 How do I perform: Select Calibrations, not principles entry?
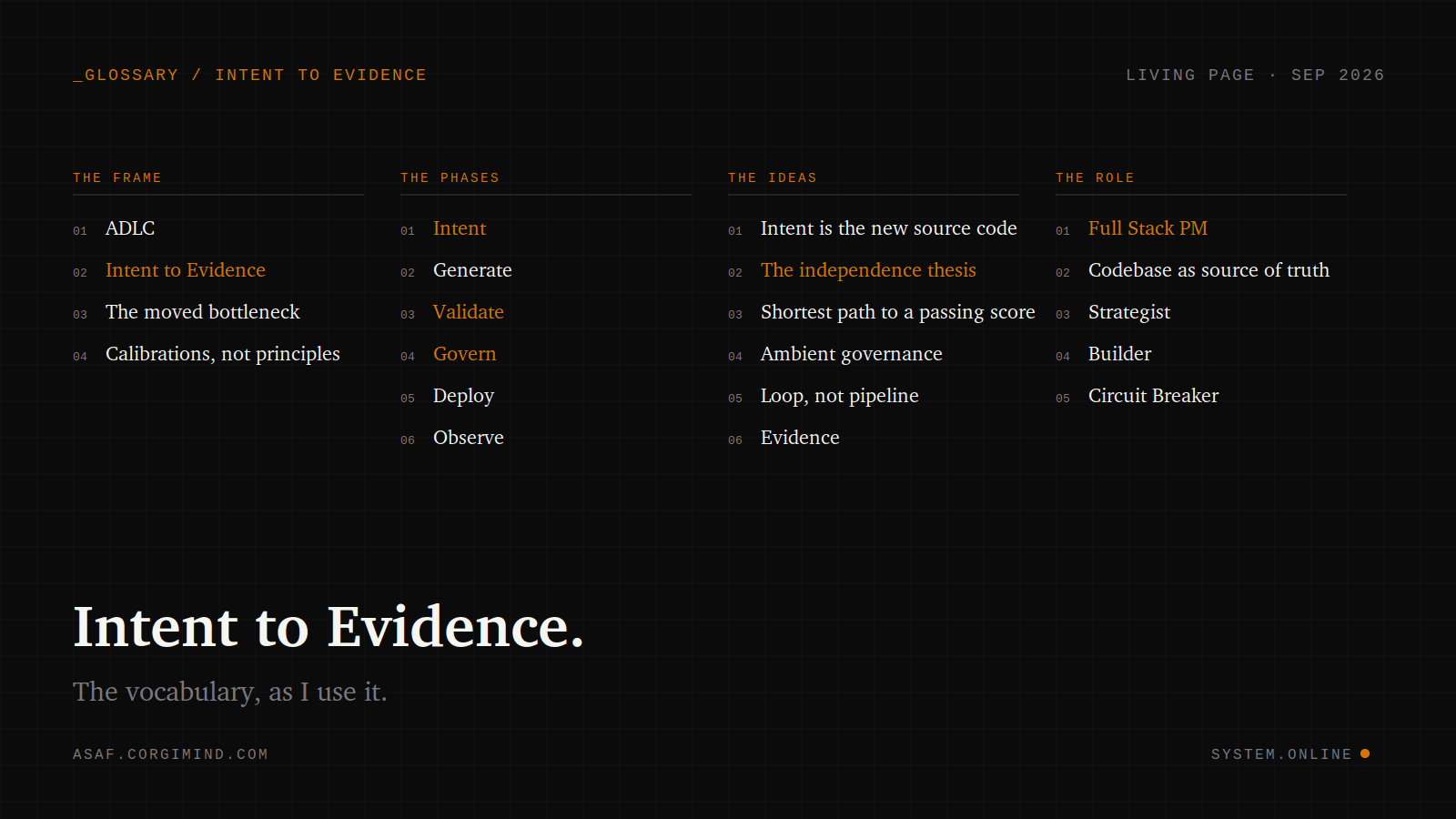[x=223, y=354]
